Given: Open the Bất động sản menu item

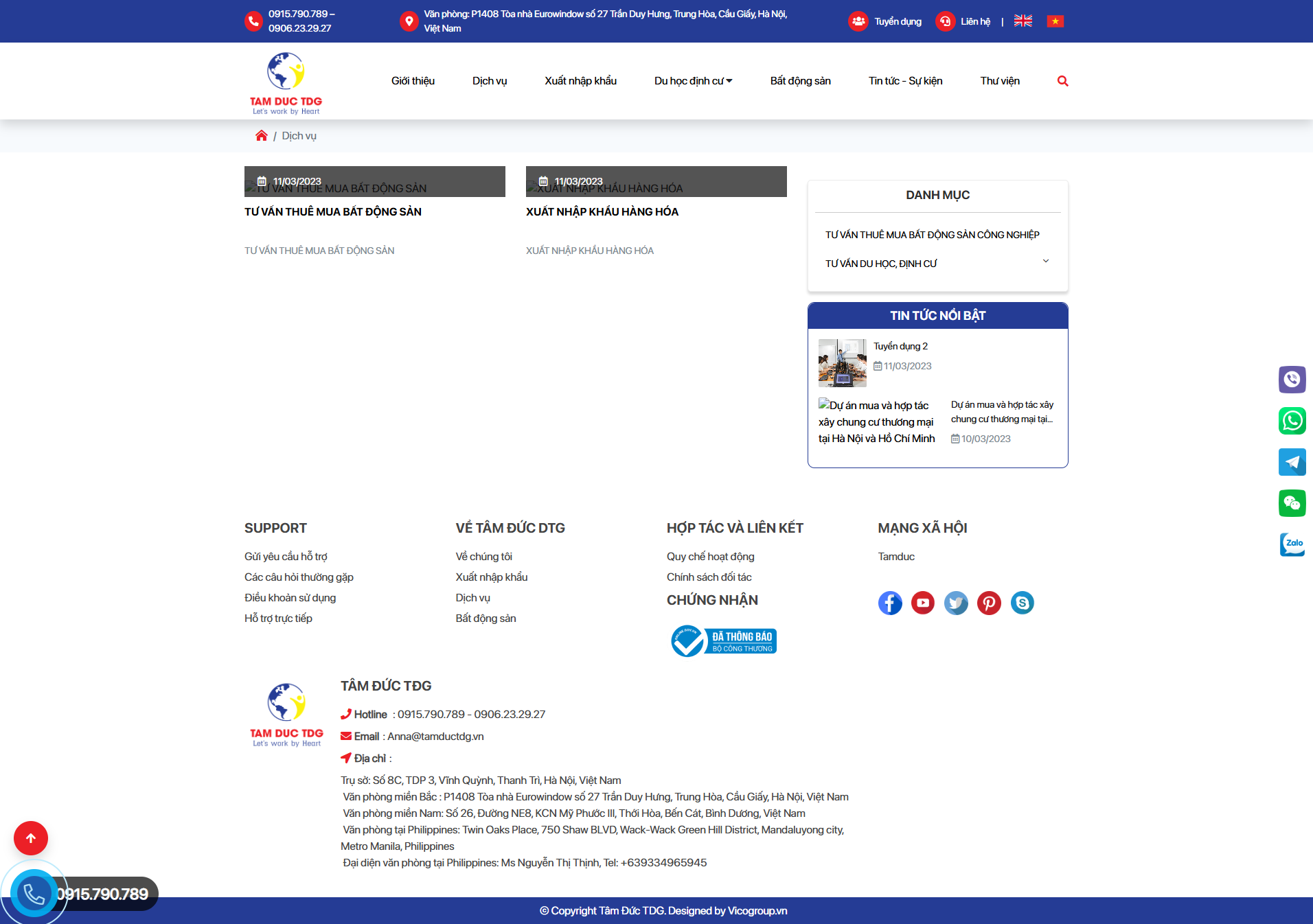Looking at the screenshot, I should pos(800,81).
